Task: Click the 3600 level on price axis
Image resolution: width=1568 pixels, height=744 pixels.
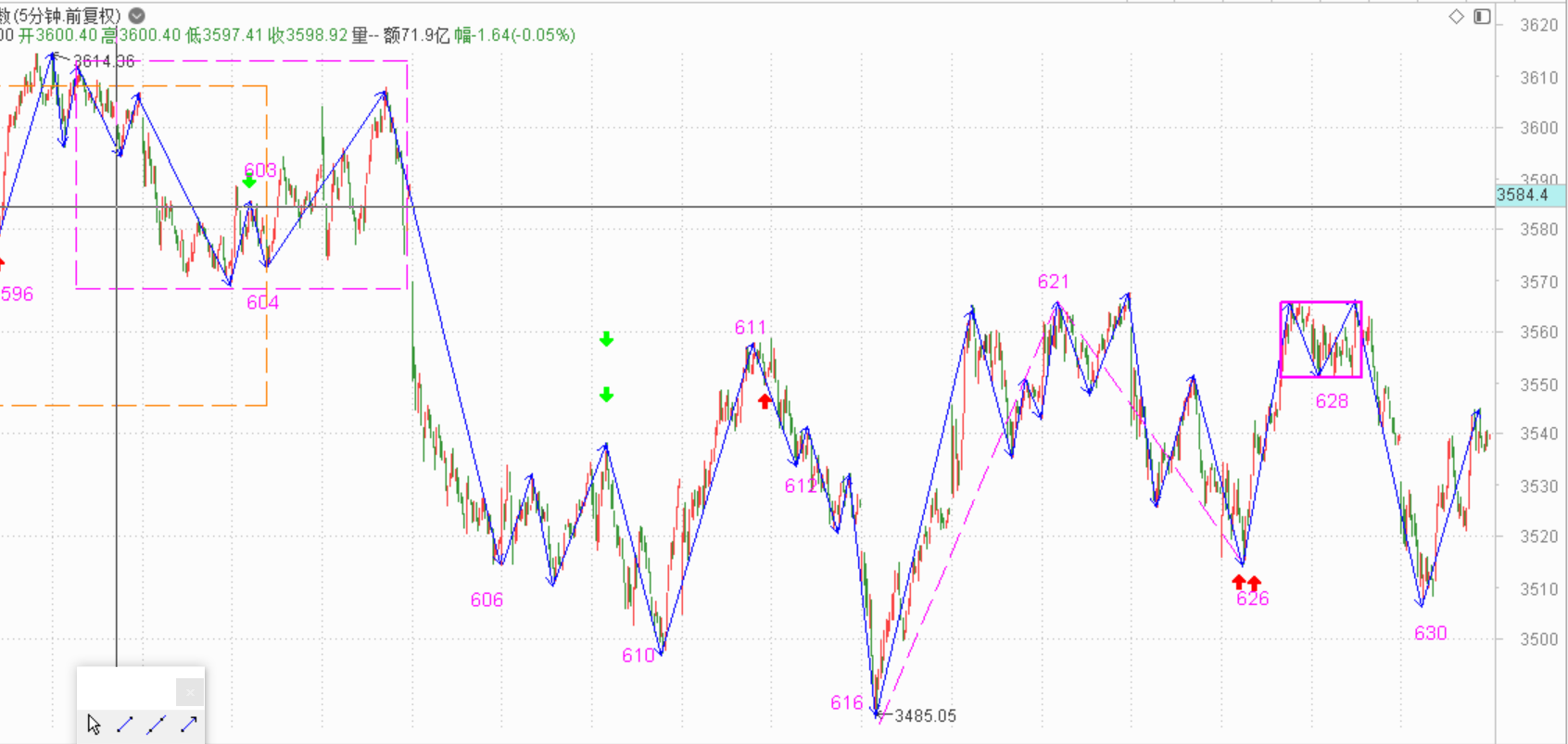Action: point(1538,128)
